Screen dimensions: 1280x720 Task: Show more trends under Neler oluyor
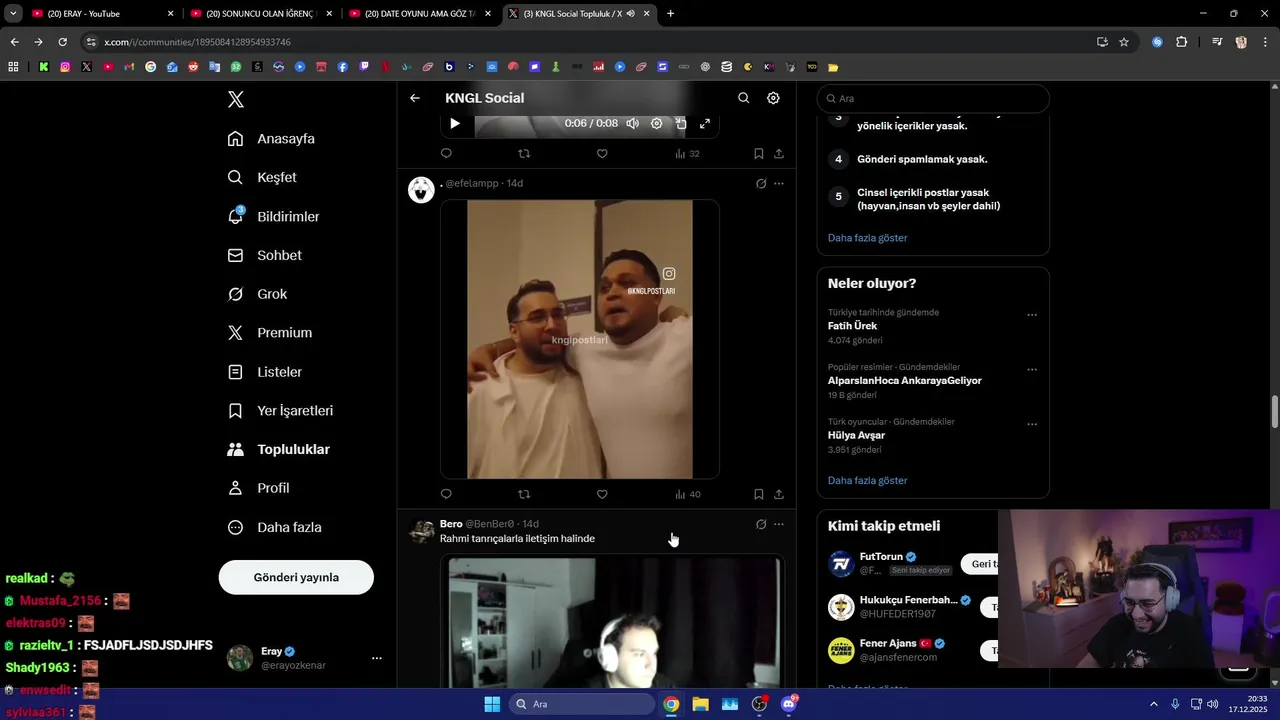coord(867,481)
